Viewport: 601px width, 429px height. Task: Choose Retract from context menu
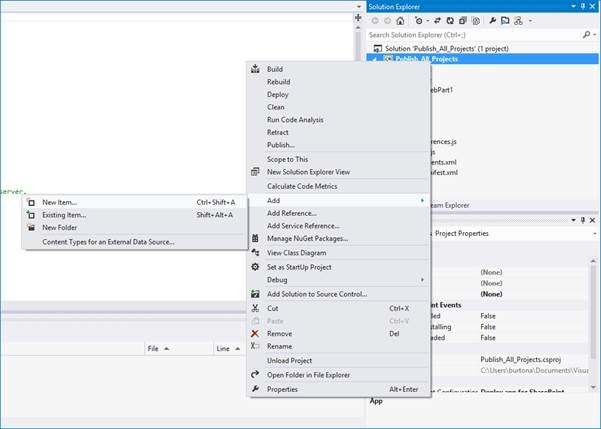(339, 132)
